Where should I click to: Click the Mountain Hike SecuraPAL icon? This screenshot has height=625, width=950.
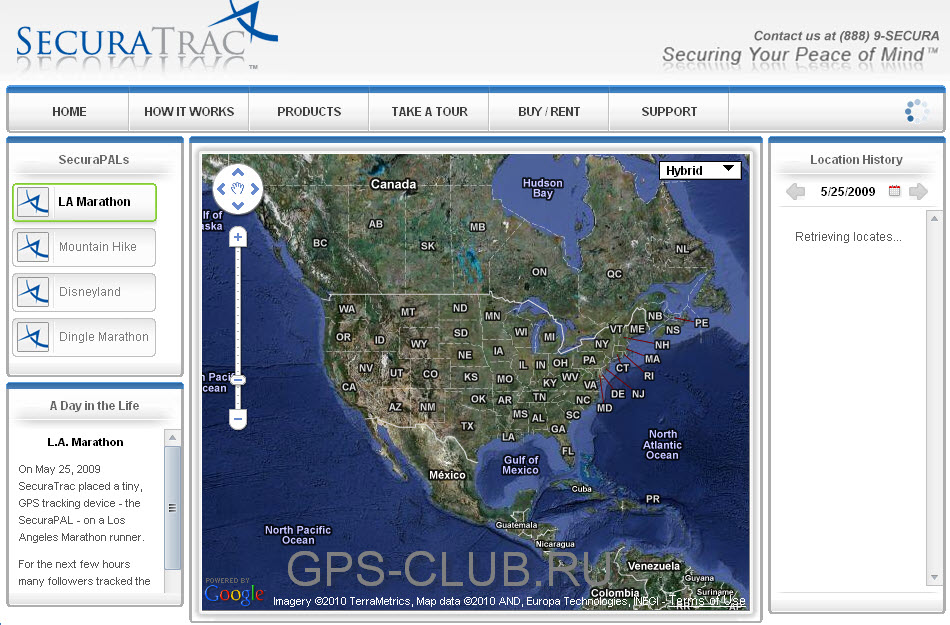[33, 247]
